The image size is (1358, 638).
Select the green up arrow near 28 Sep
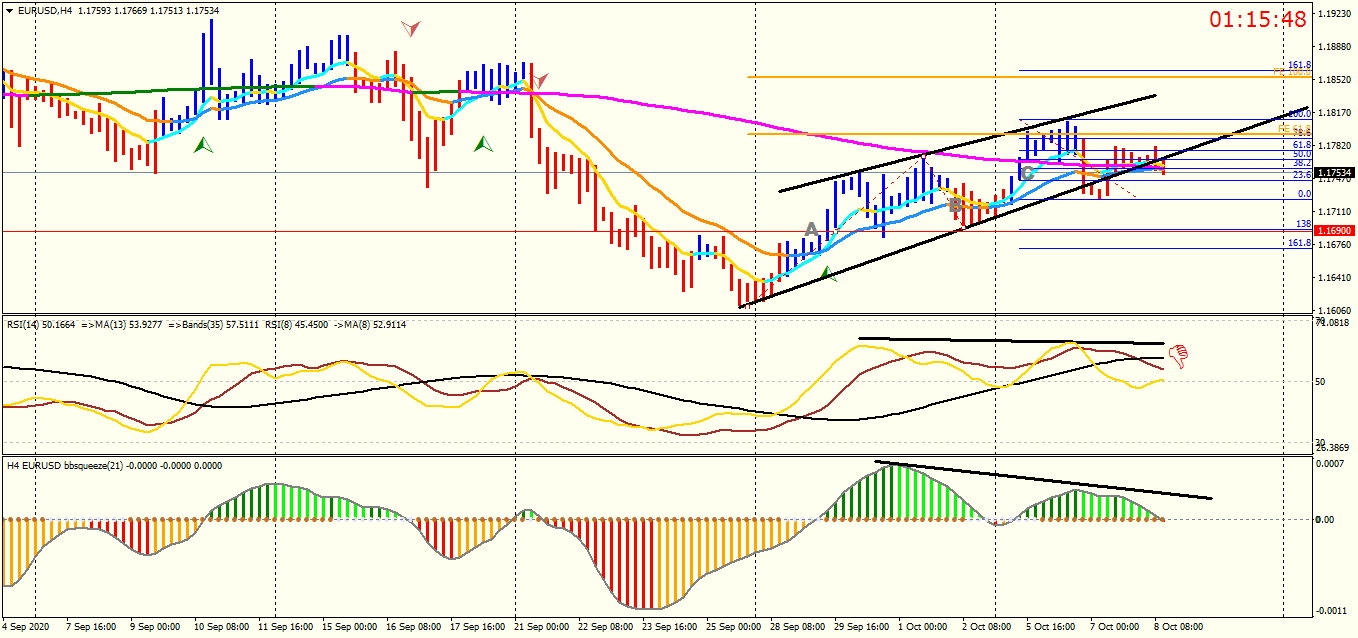[826, 272]
